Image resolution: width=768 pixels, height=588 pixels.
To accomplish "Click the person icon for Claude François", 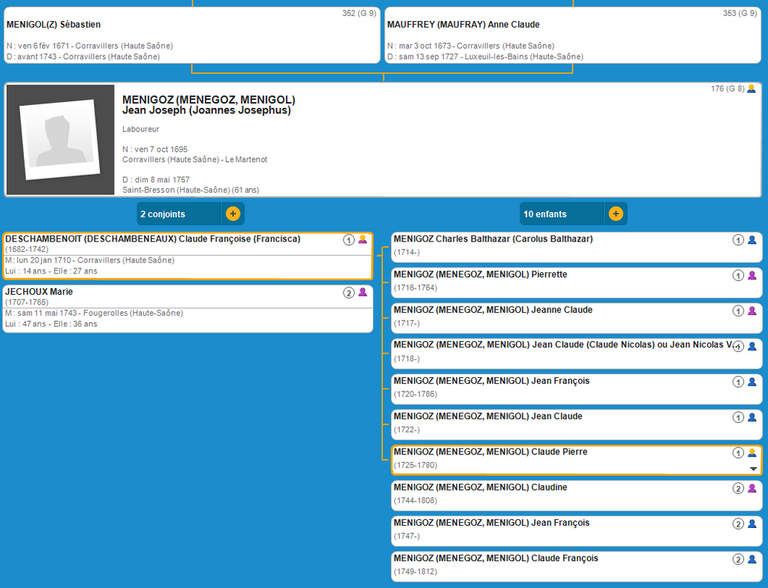I will click(752, 559).
